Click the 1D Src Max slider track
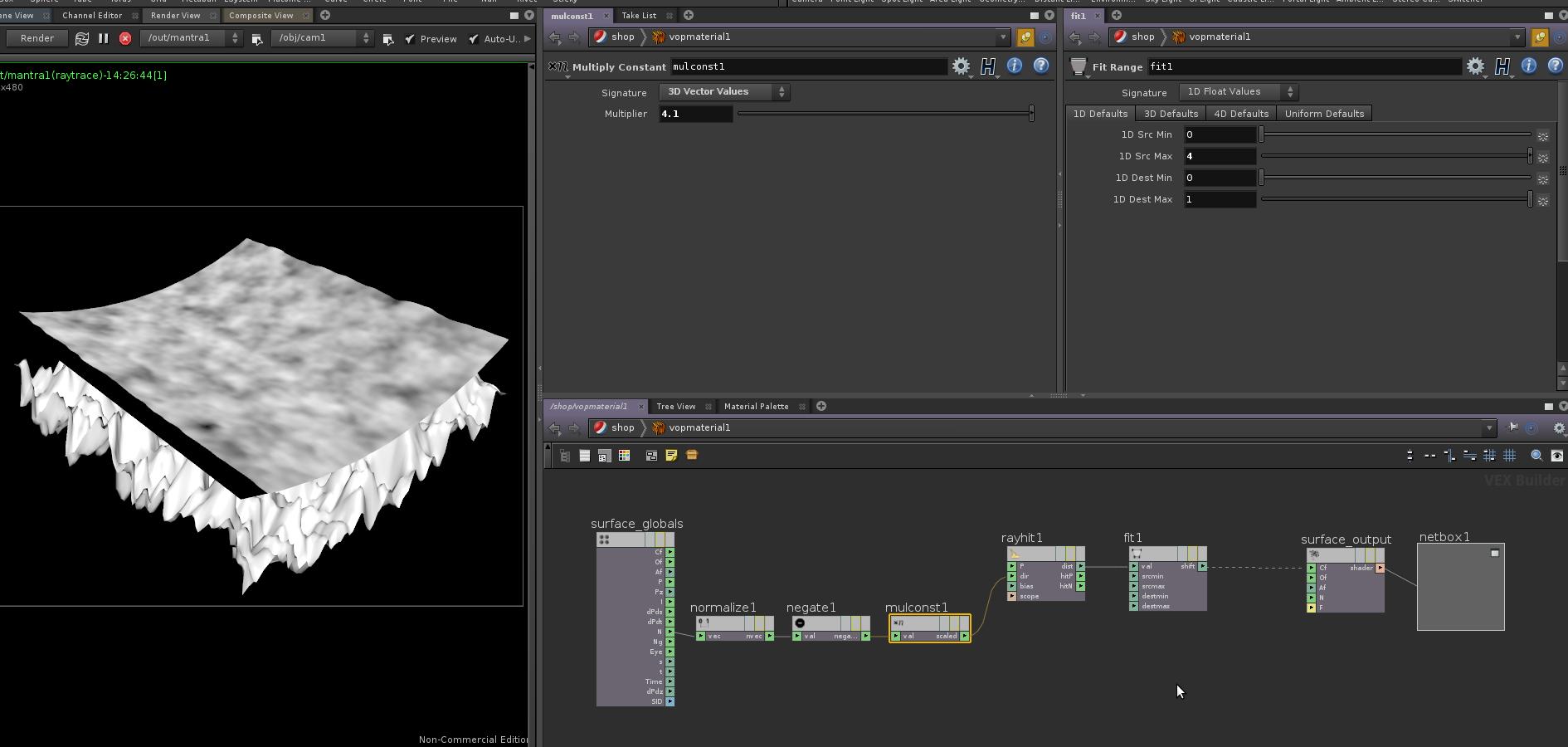The image size is (1568, 747). point(1394,156)
